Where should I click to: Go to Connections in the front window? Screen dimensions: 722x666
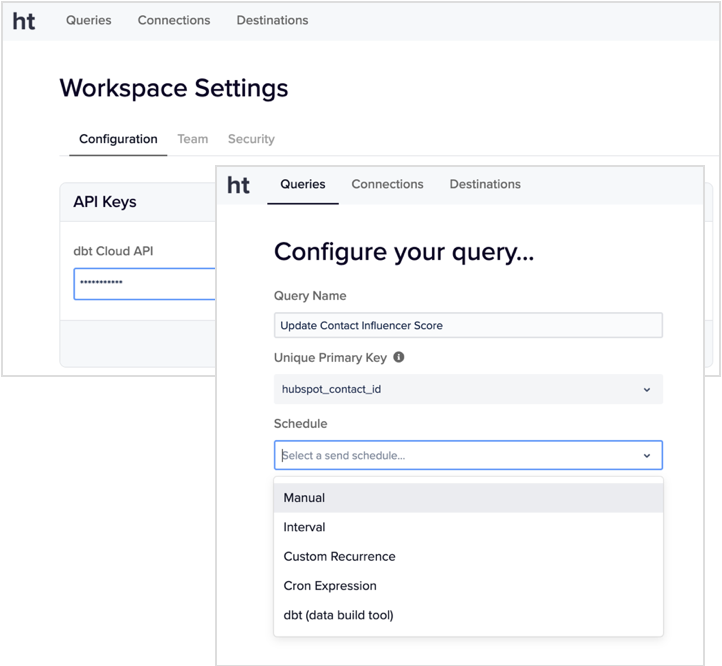(x=387, y=184)
